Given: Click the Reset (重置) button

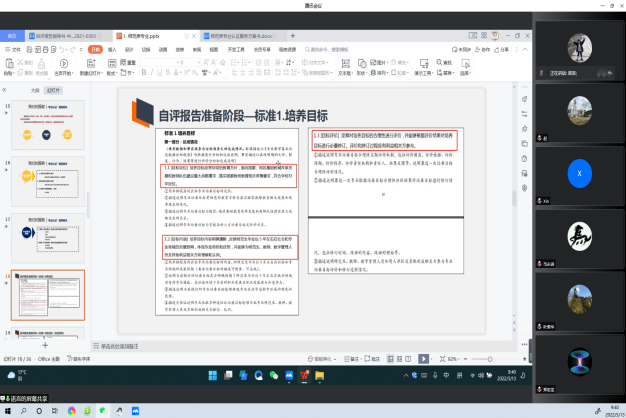Looking at the screenshot, I should point(128,62).
